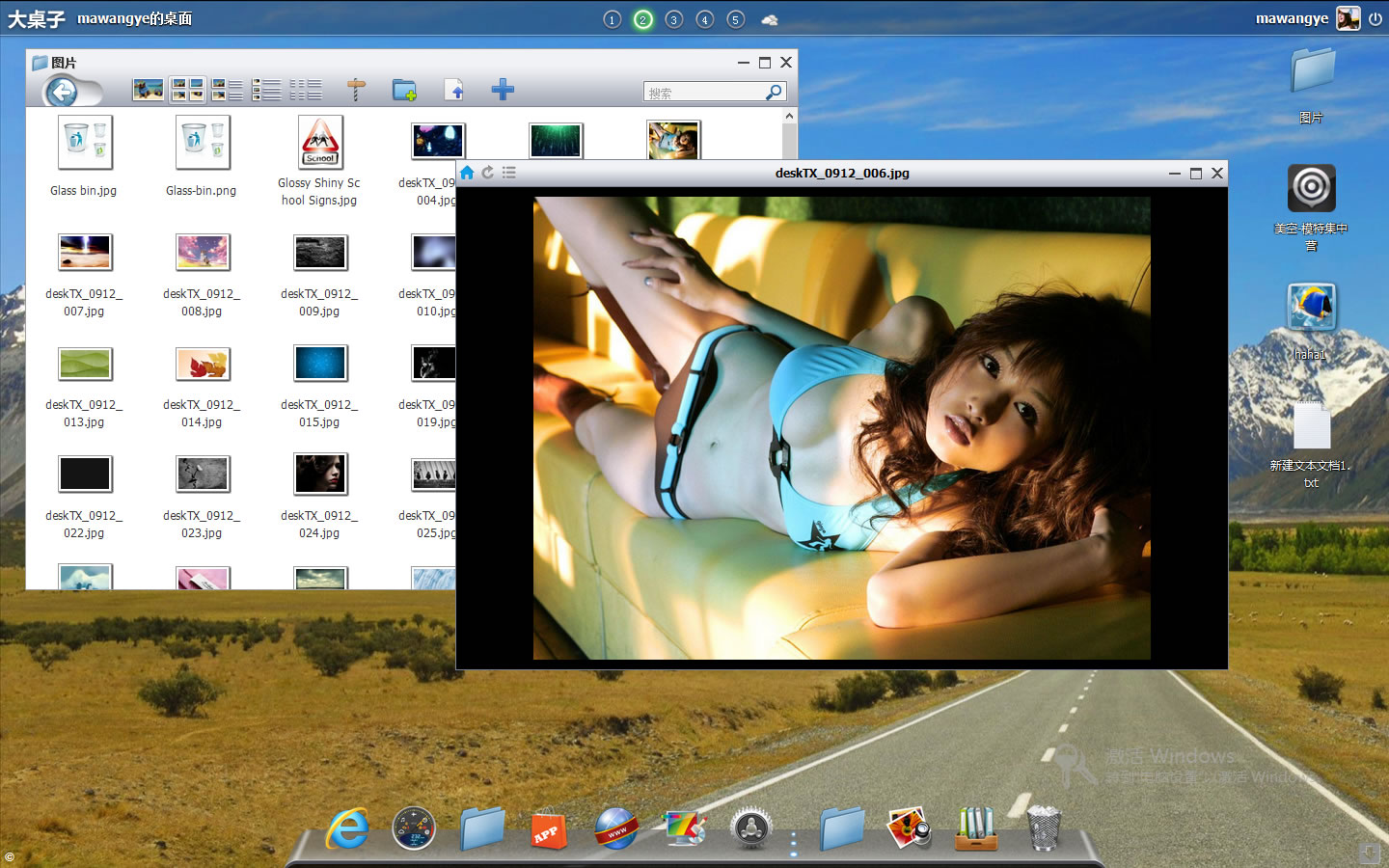Click the blue plus add icon
The image size is (1389, 868).
tap(503, 90)
